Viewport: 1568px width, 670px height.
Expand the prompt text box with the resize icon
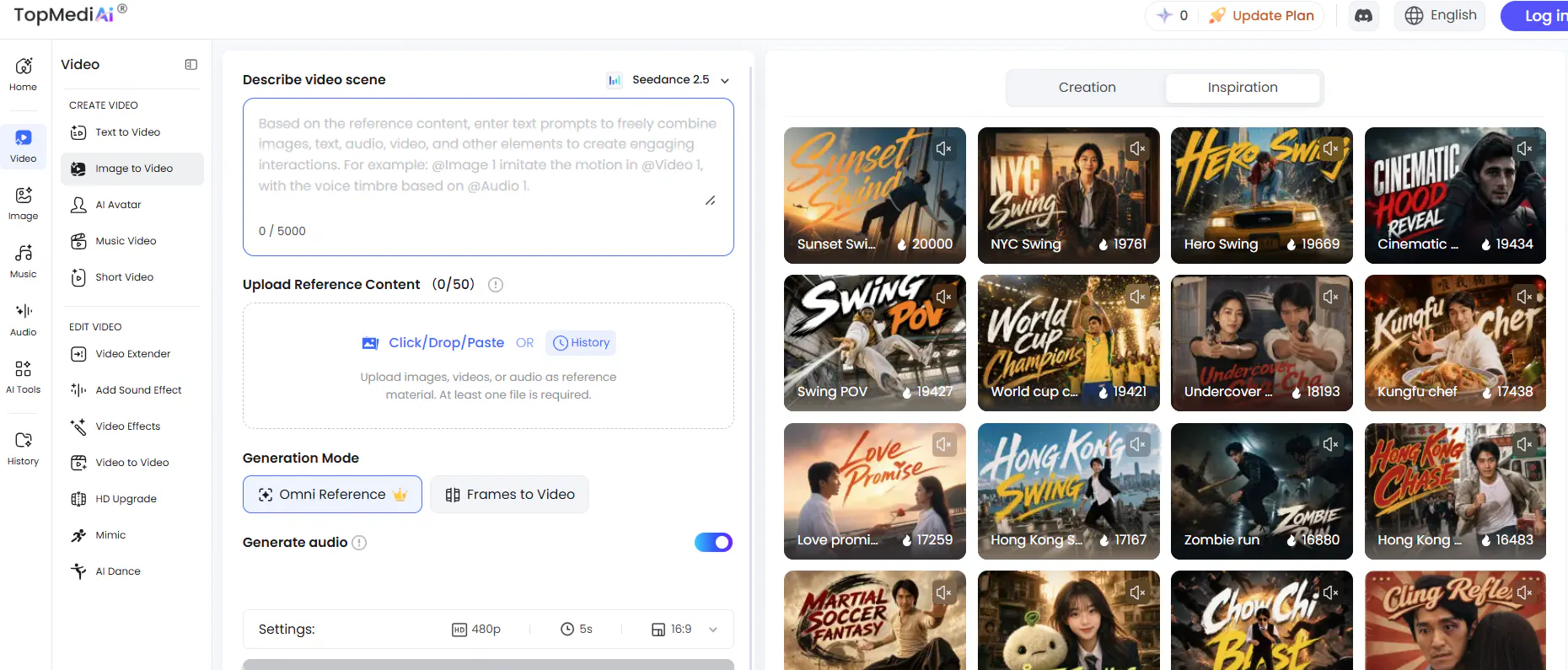coord(710,201)
